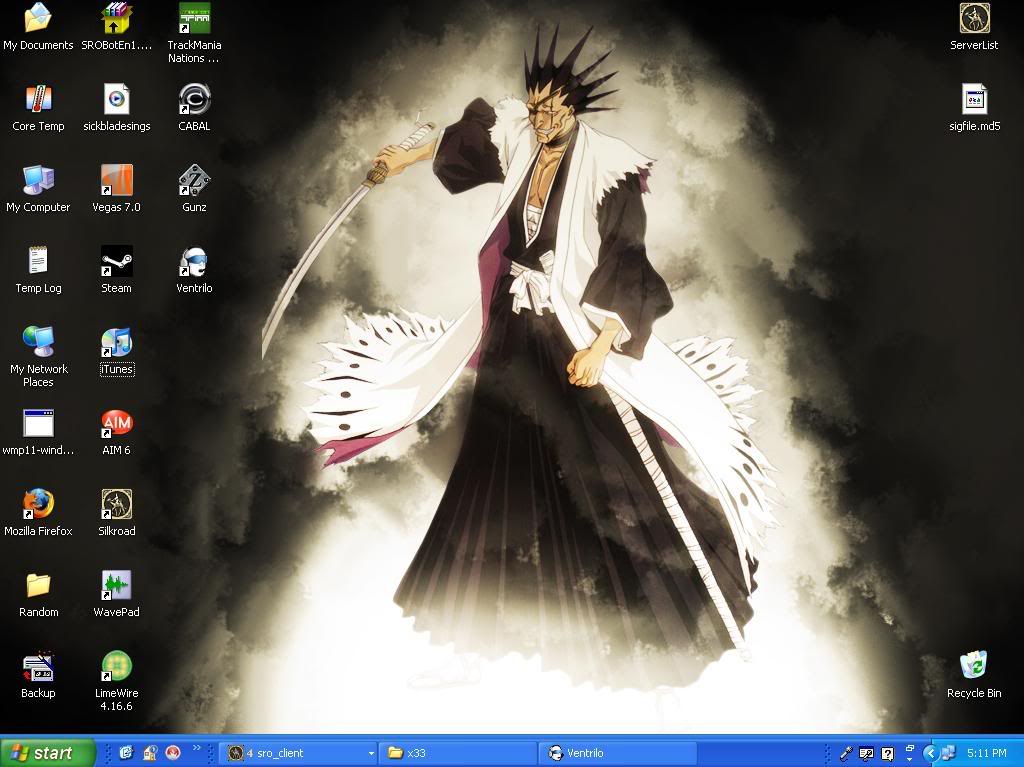Select the WavePad shortcut icon
This screenshot has height=767, width=1024.
coord(116,594)
